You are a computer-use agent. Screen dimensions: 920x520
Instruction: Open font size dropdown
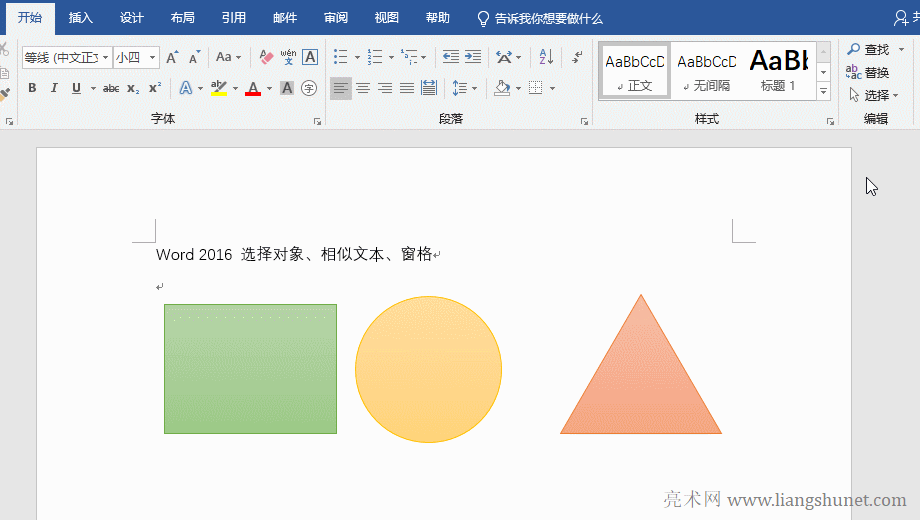pyautogui.click(x=153, y=58)
